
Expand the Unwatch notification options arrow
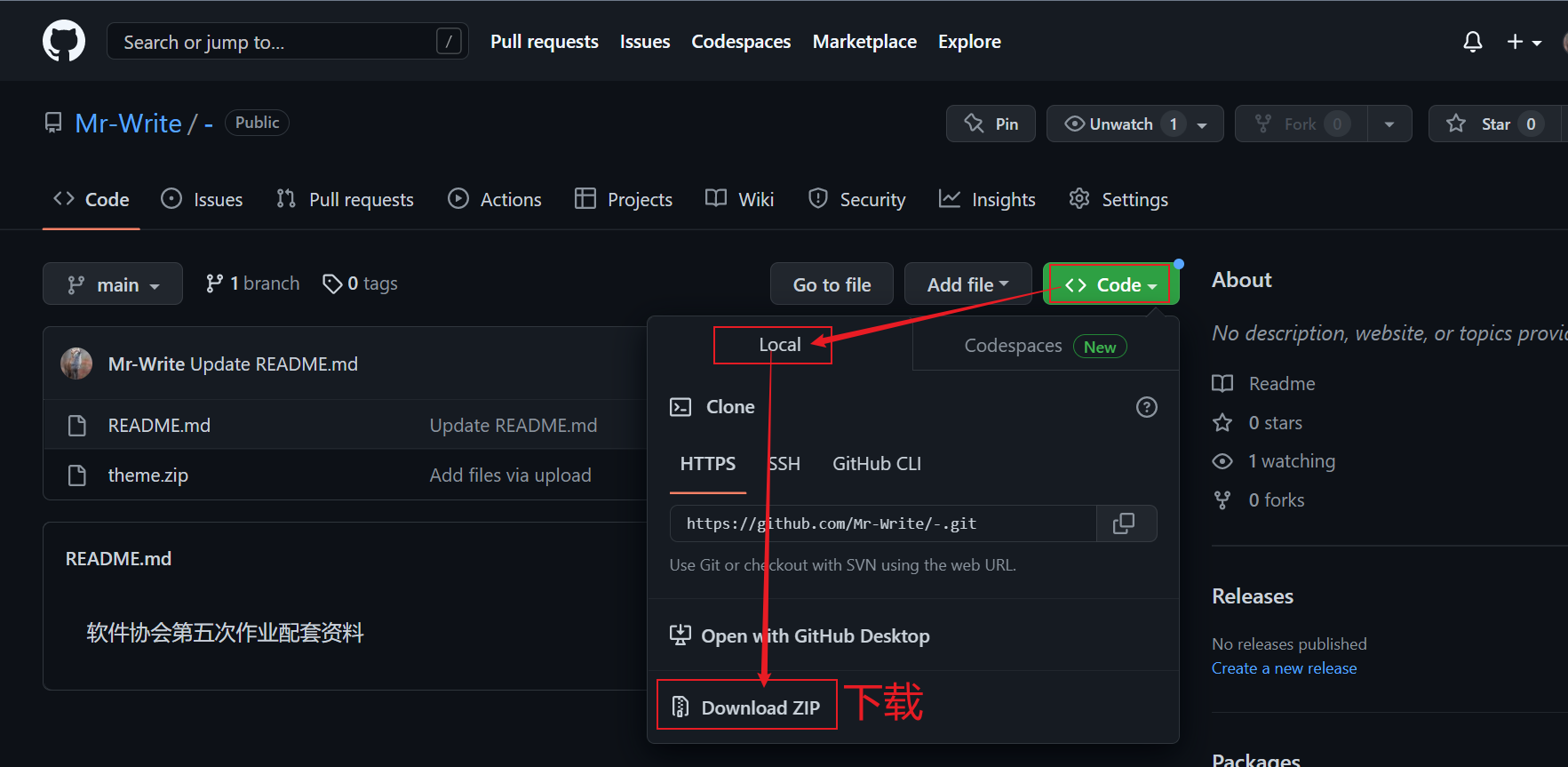(1203, 124)
